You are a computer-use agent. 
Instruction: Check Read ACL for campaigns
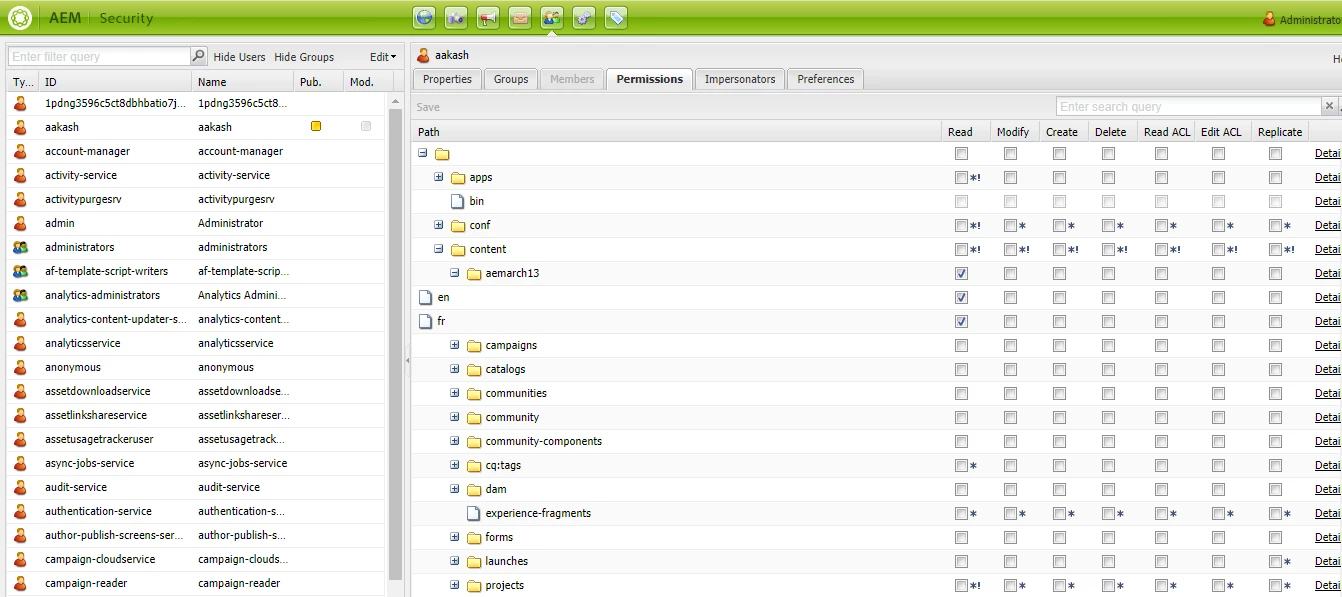click(x=1161, y=345)
